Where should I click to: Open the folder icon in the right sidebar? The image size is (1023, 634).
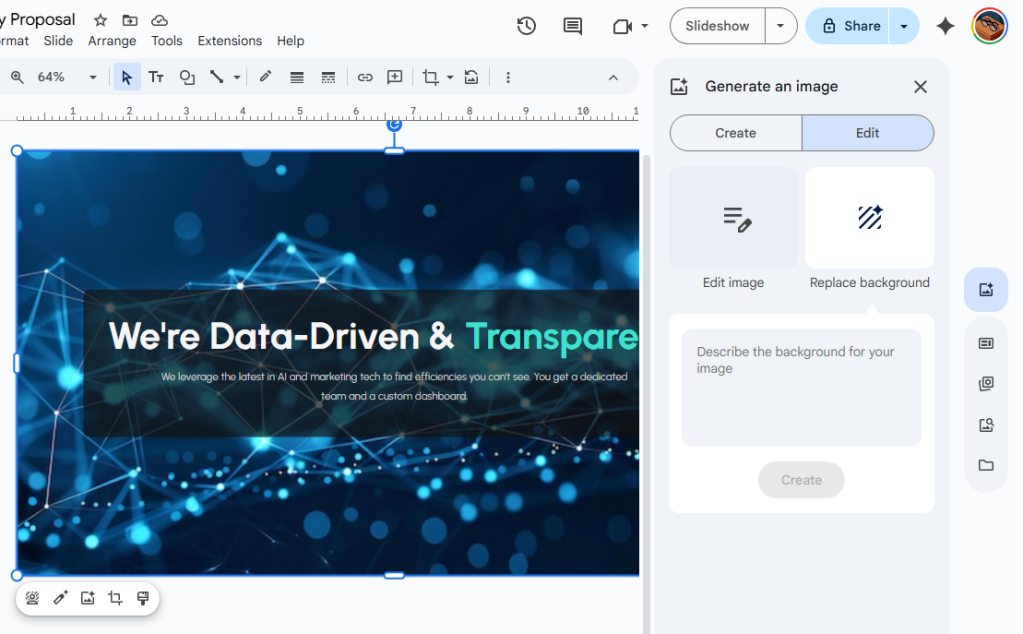pyautogui.click(x=986, y=465)
